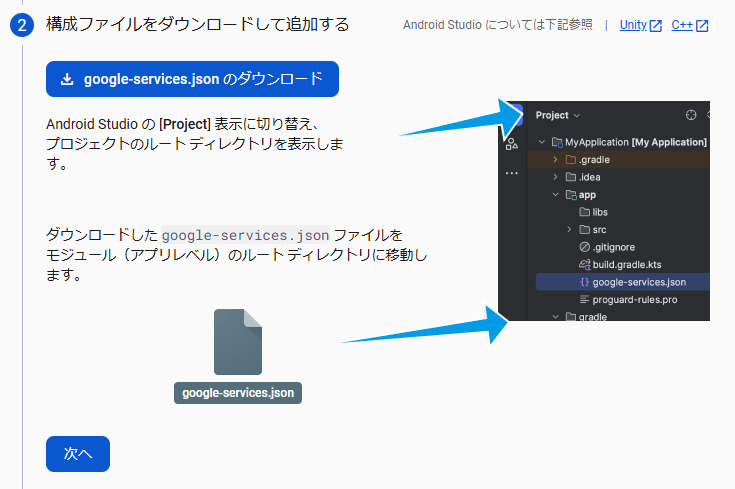Select proguard-rules.pro file
This screenshot has width=735, height=489.
tap(635, 300)
